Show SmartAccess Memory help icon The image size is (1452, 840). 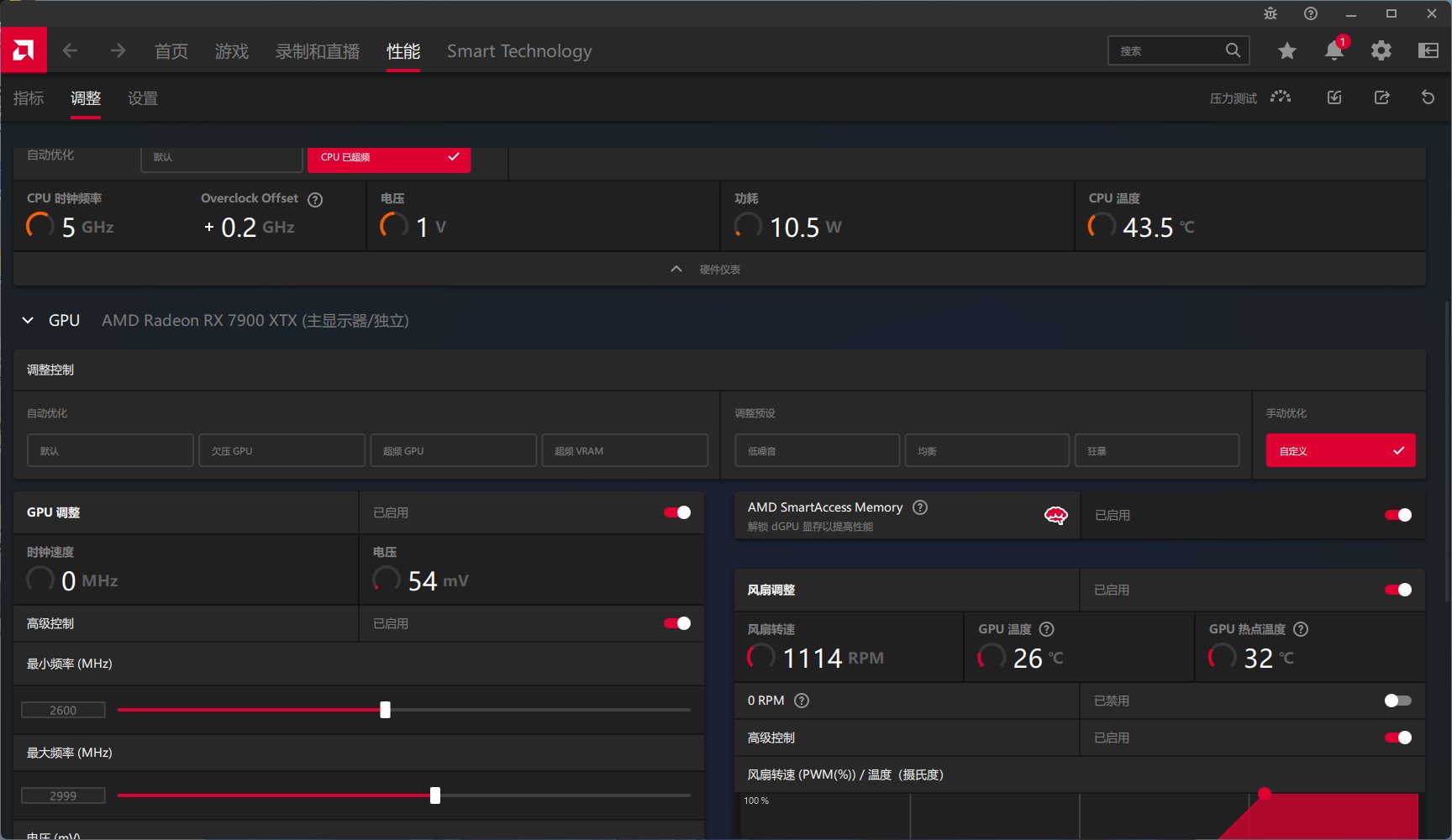tap(920, 507)
